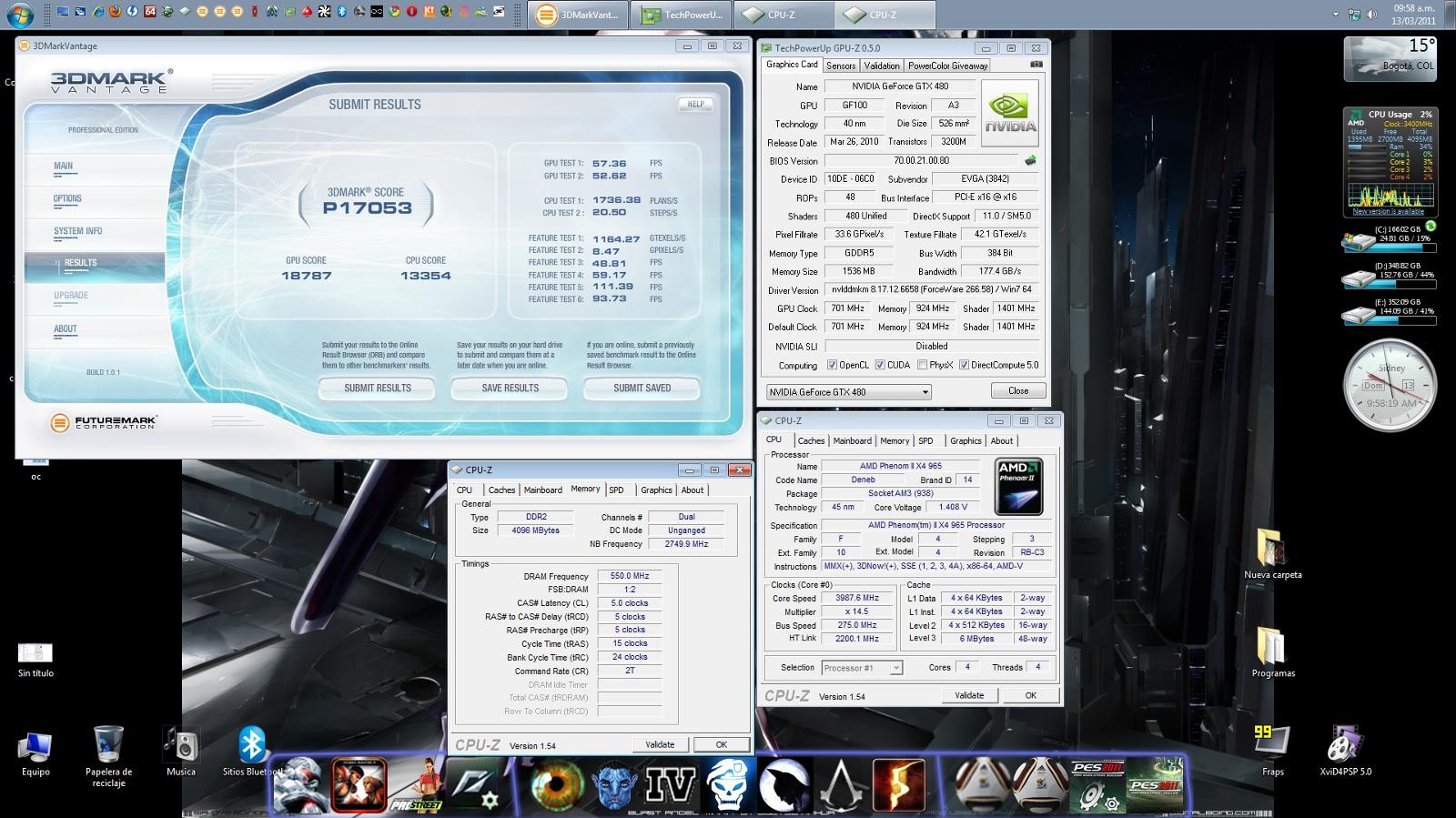Launch GTA IV dock icon
The width and height of the screenshot is (1456, 818).
[x=671, y=785]
